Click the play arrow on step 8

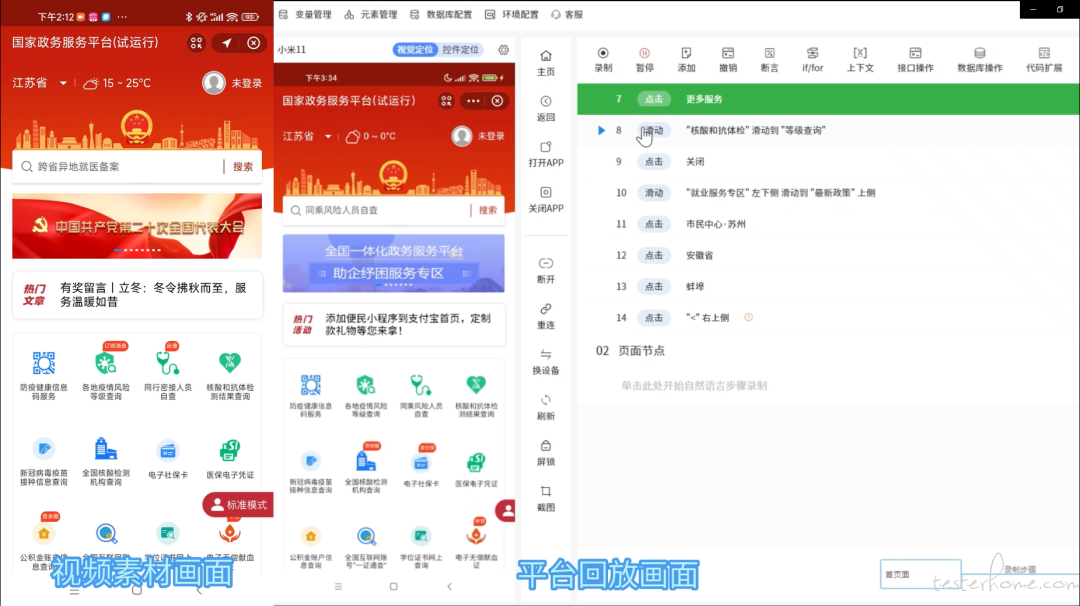pyautogui.click(x=601, y=130)
